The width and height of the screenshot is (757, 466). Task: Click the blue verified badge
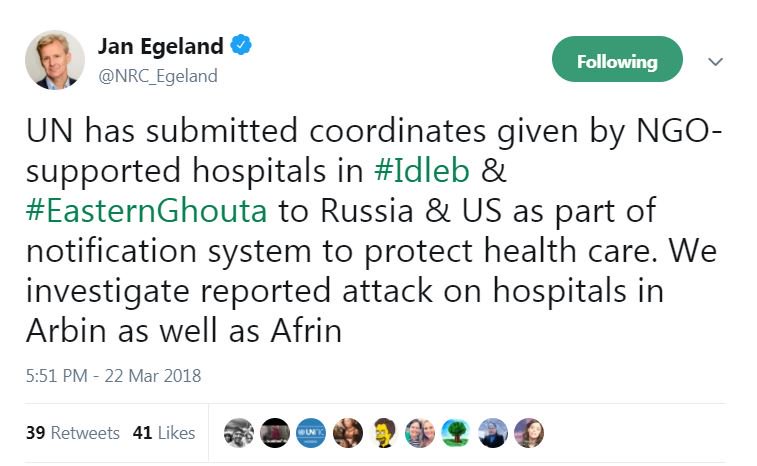pyautogui.click(x=241, y=45)
